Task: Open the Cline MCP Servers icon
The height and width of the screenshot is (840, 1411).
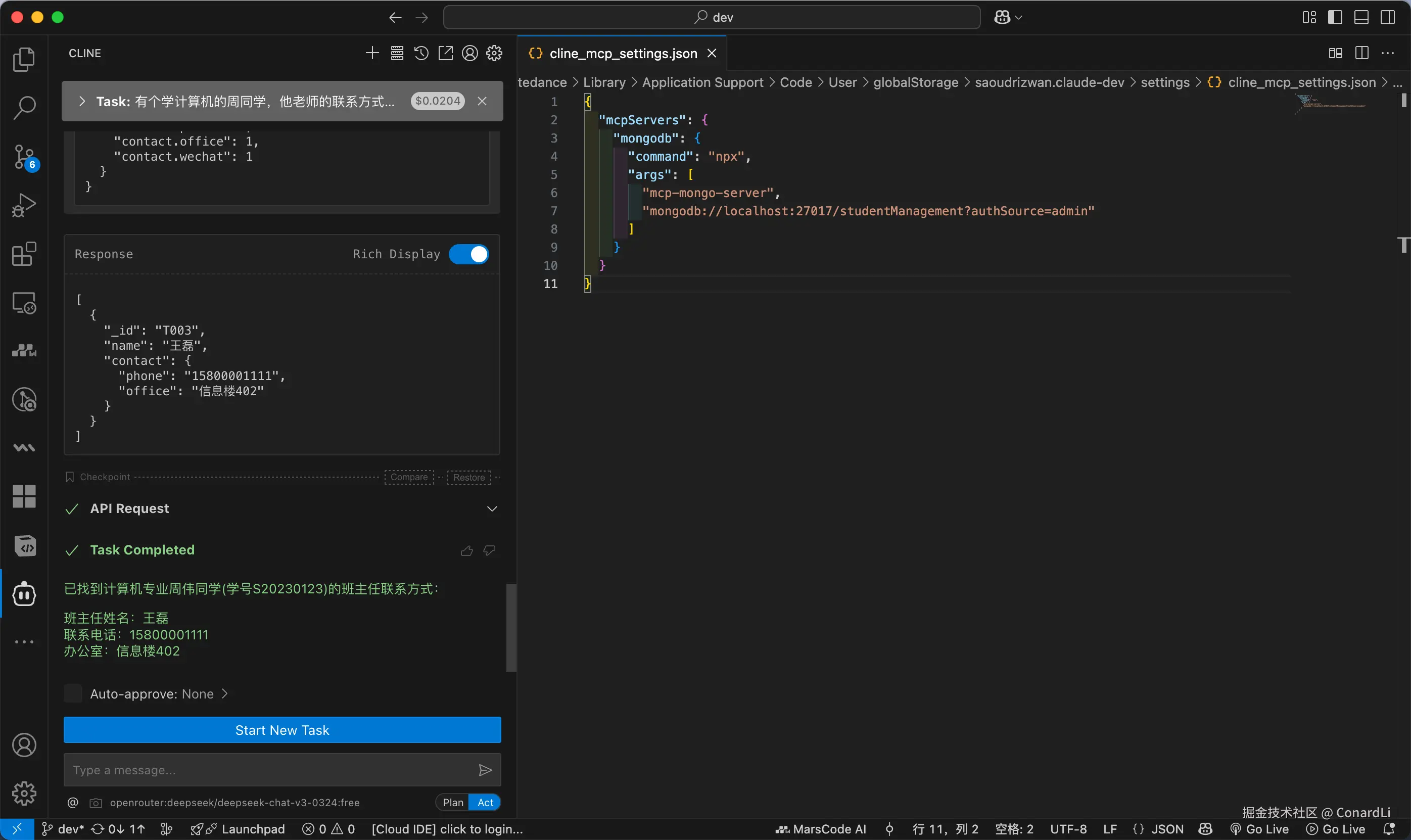Action: tap(397, 53)
